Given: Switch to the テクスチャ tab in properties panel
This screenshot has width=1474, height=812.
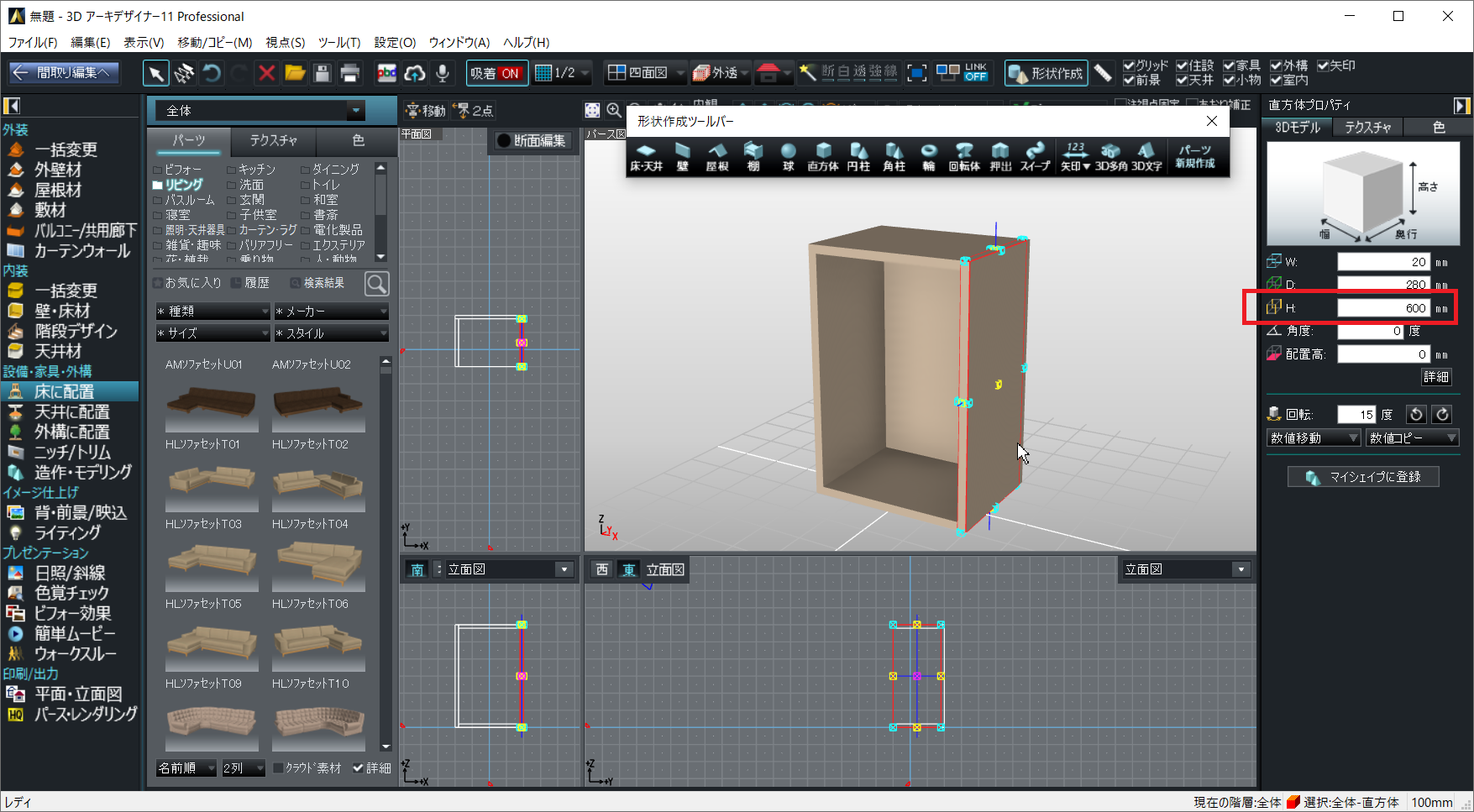Looking at the screenshot, I should pyautogui.click(x=1368, y=127).
